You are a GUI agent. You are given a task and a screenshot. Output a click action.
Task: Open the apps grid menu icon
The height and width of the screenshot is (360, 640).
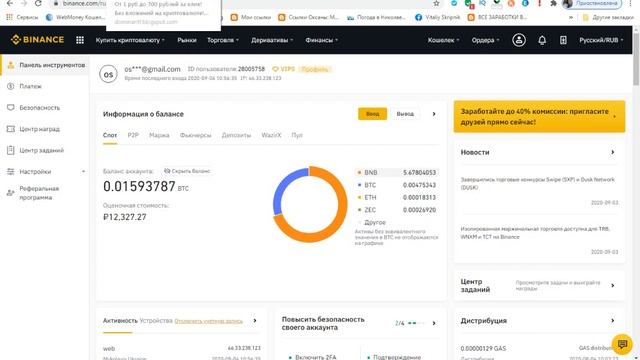(x=80, y=40)
